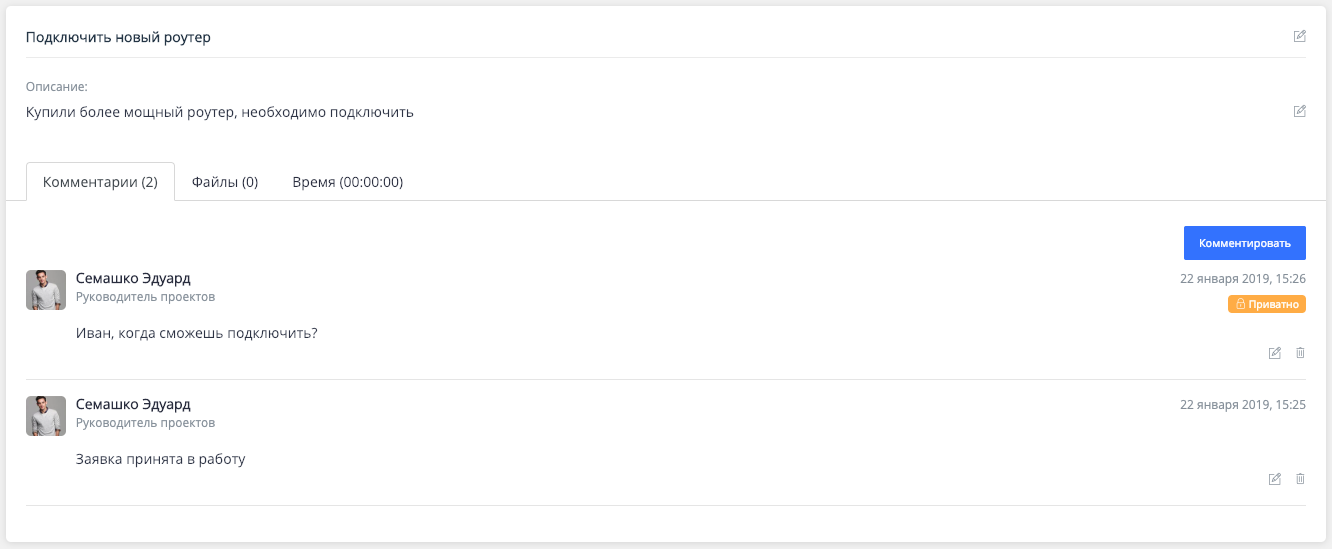
Task: Open the Комментарии (2) tab
Action: (100, 182)
